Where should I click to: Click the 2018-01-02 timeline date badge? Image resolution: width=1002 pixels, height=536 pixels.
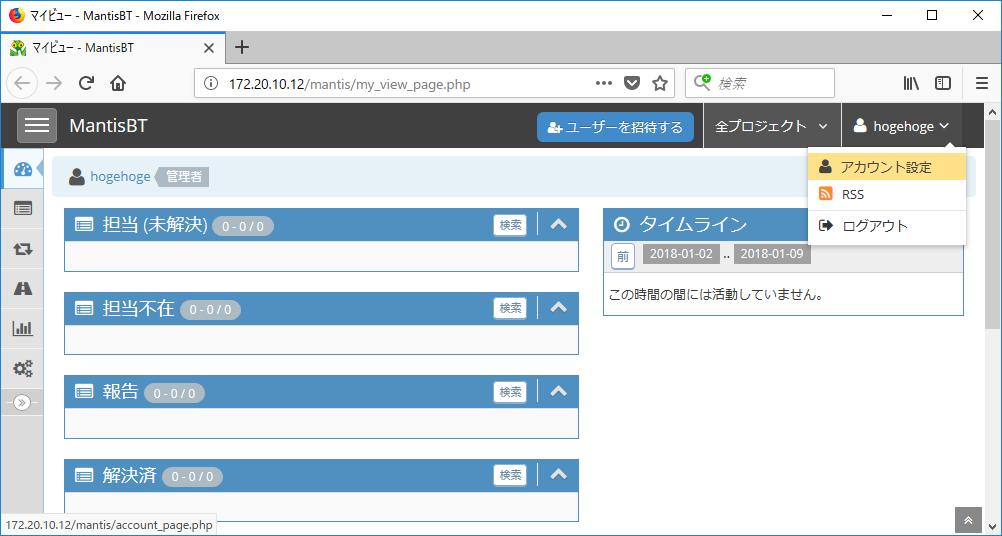(681, 254)
